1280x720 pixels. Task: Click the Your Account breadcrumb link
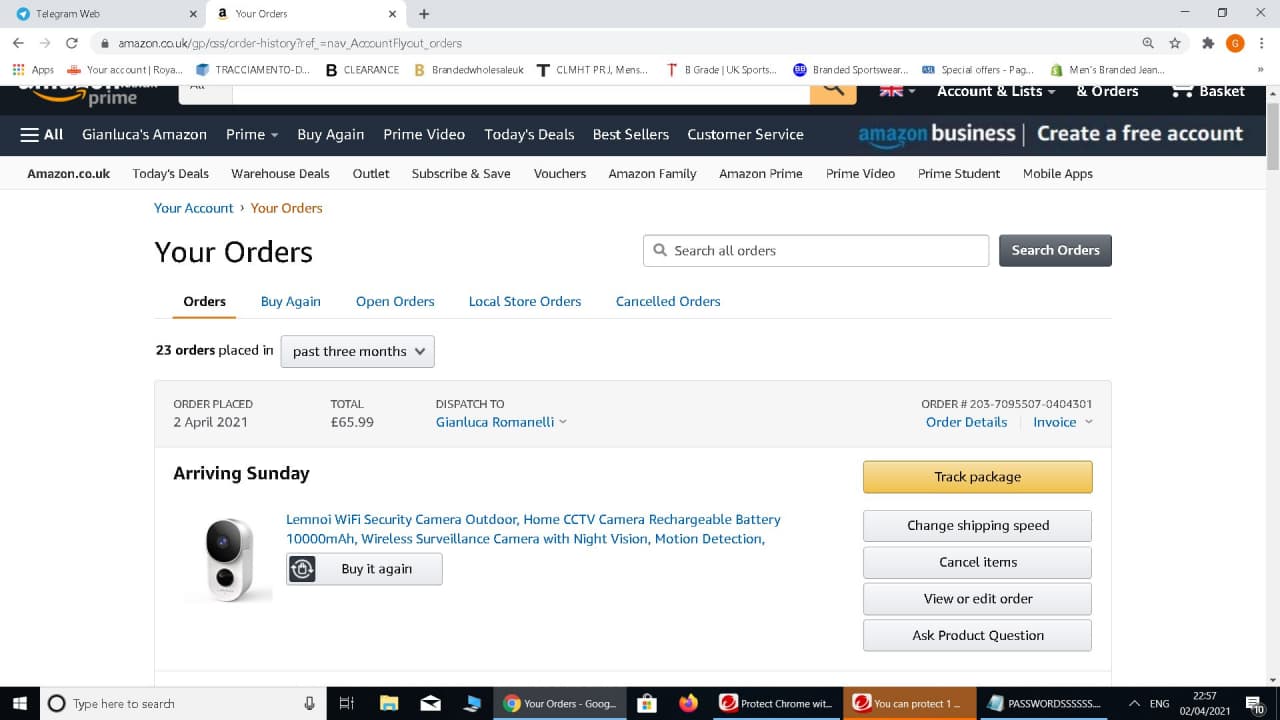193,208
